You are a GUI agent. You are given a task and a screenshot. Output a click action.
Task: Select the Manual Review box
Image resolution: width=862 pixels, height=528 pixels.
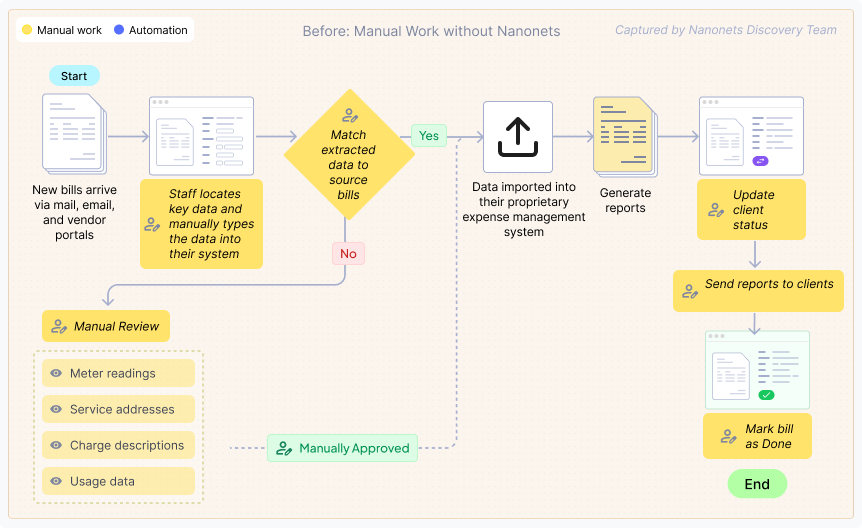[106, 326]
